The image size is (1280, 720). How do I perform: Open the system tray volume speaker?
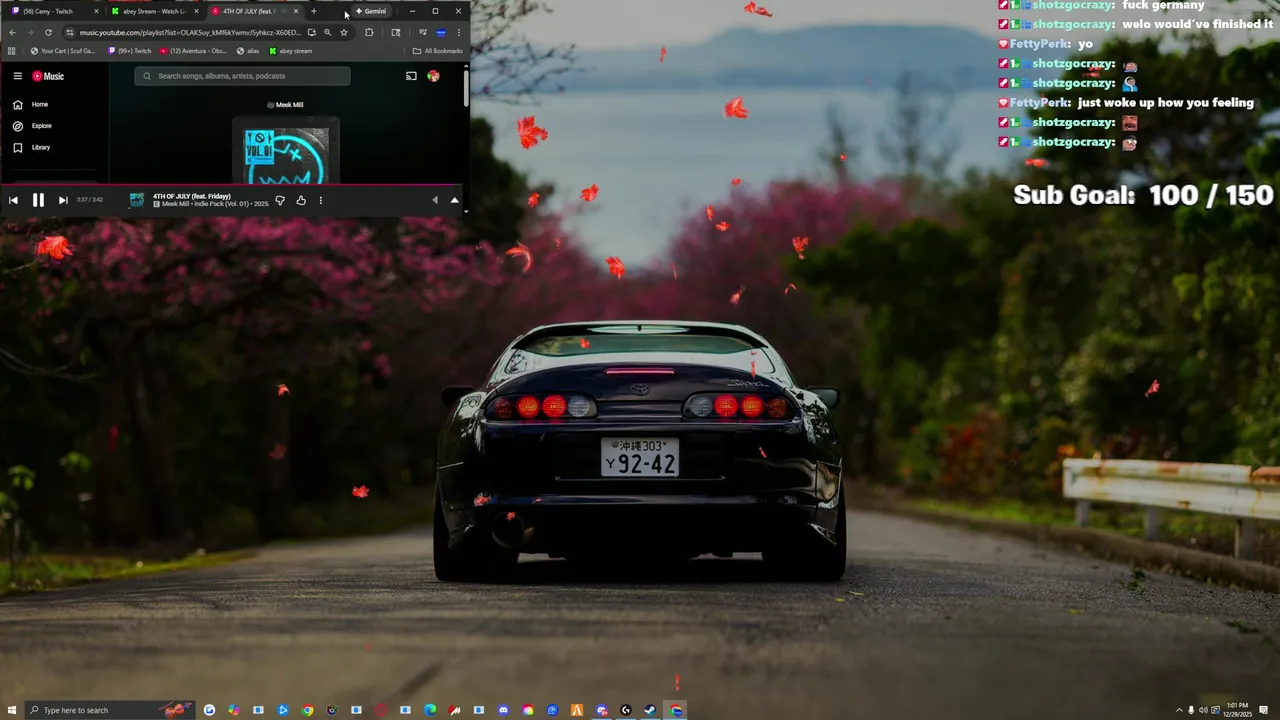pos(1203,710)
